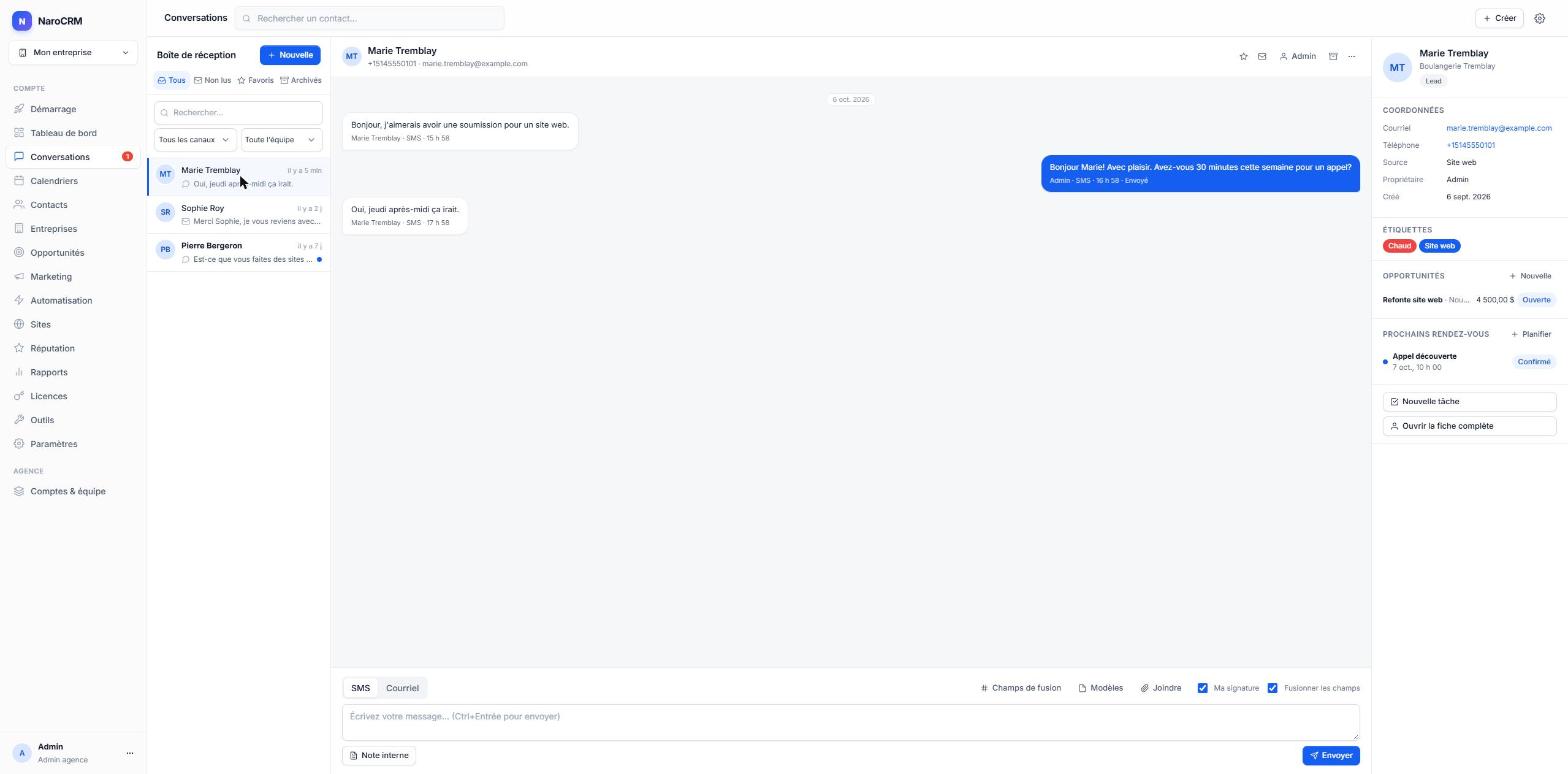This screenshot has width=1568, height=774.
Task: Open Pierre Bergeron's conversation
Action: [x=239, y=252]
